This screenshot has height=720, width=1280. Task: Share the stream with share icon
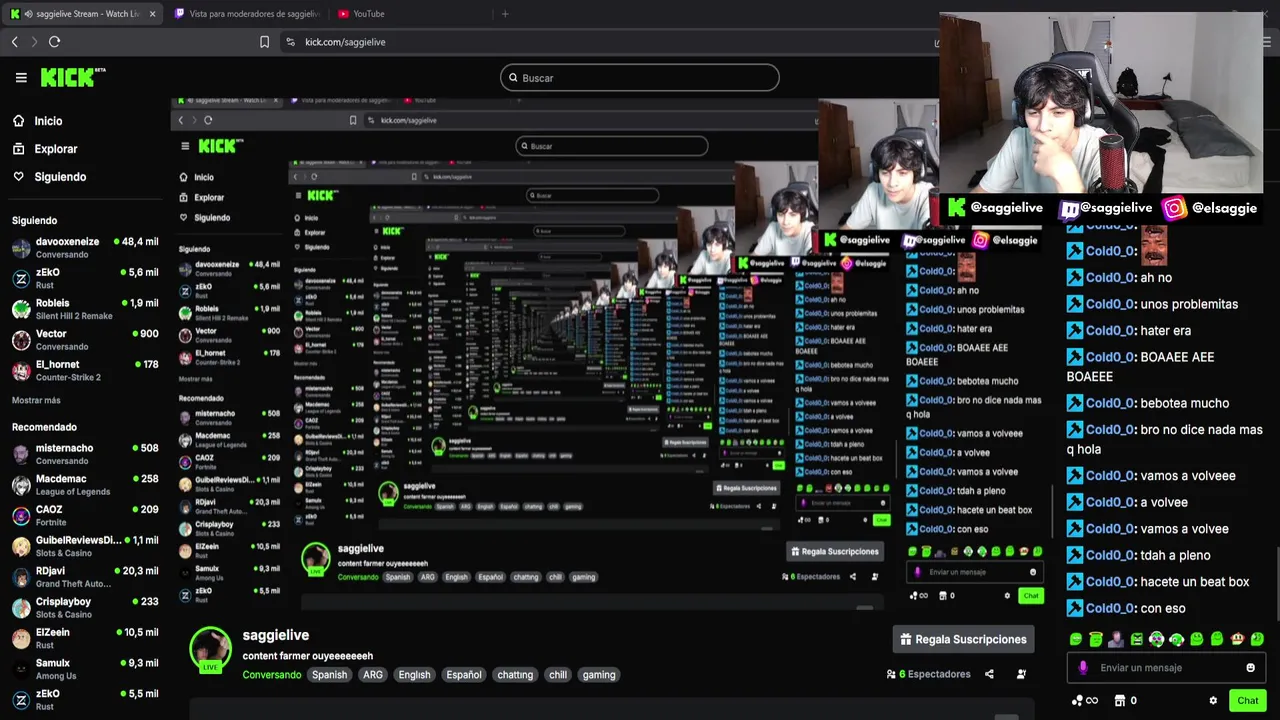[x=989, y=674]
